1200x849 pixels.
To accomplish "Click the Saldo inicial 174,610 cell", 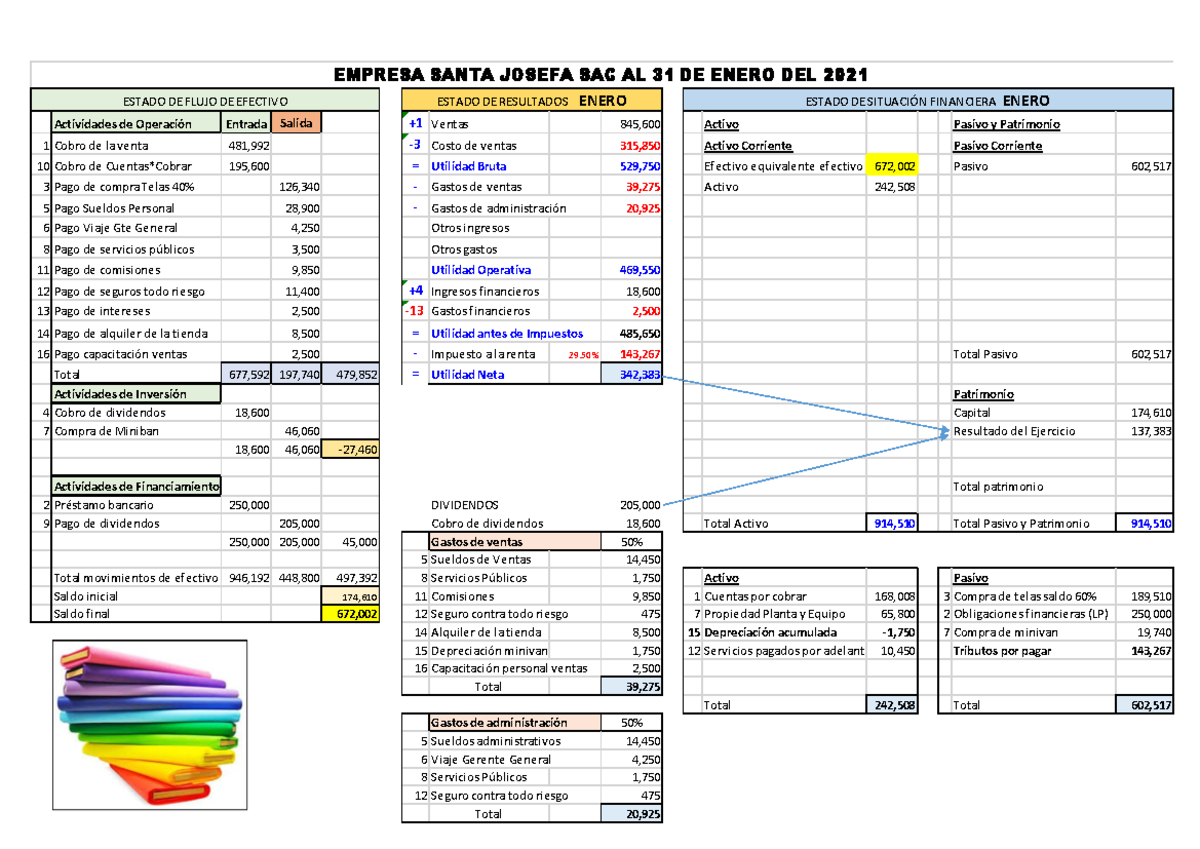I will click(351, 596).
